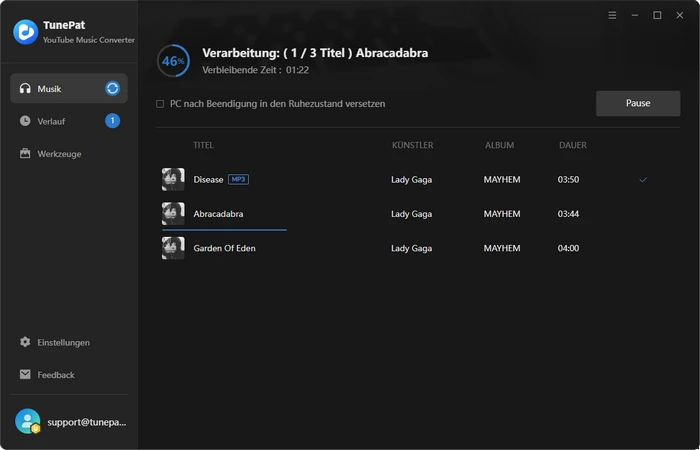Click the Pause button
700x450 pixels.
tap(638, 103)
